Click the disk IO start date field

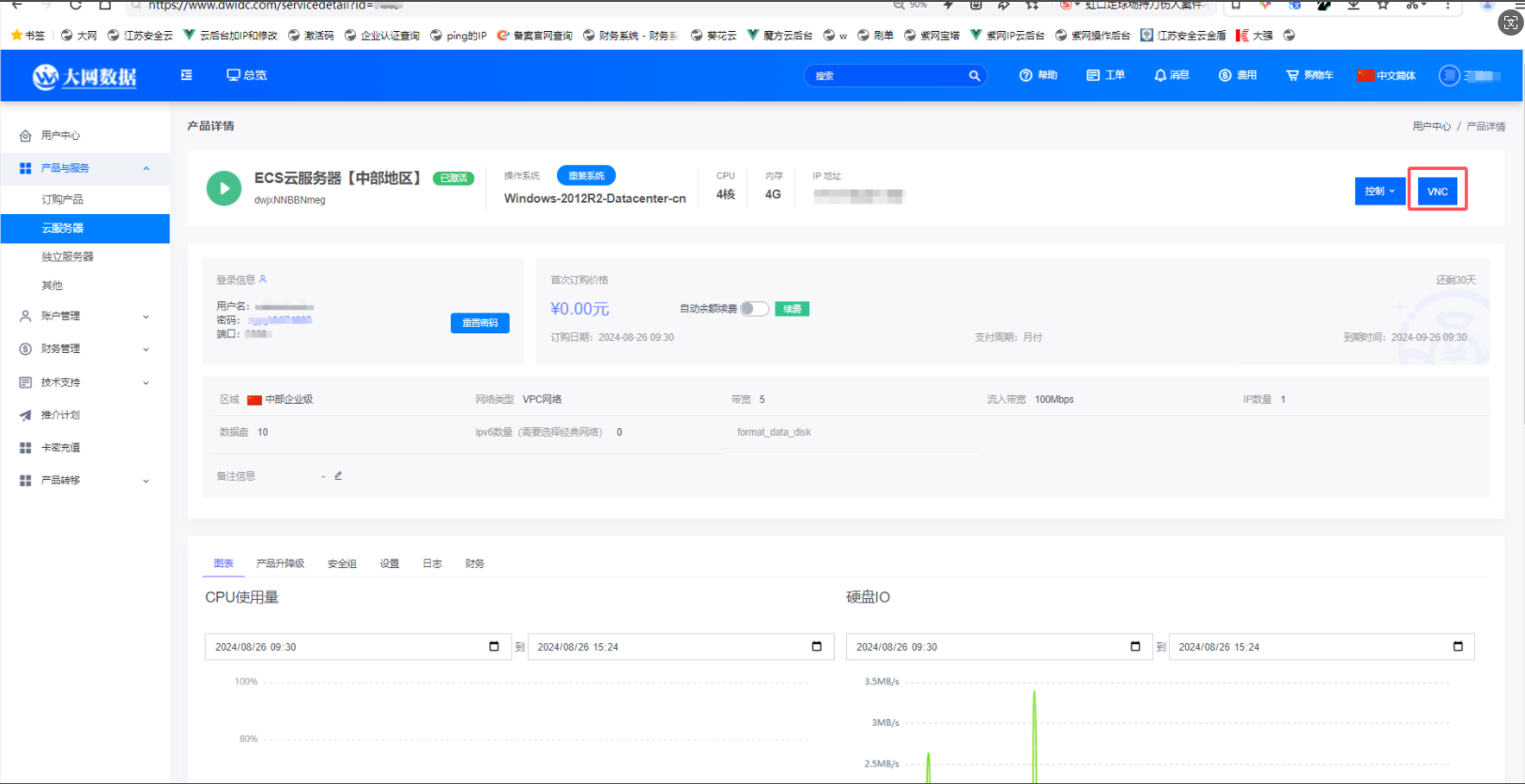click(999, 647)
